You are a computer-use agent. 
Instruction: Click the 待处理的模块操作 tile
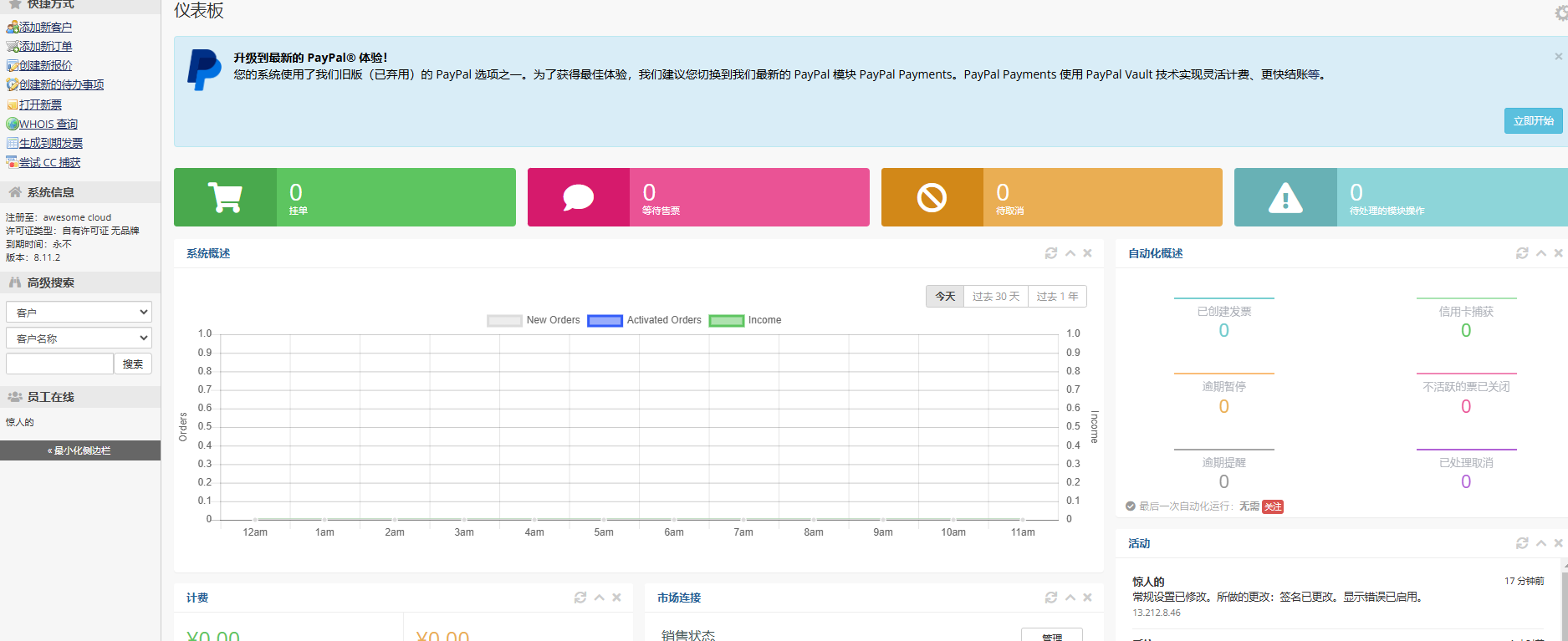(1401, 197)
